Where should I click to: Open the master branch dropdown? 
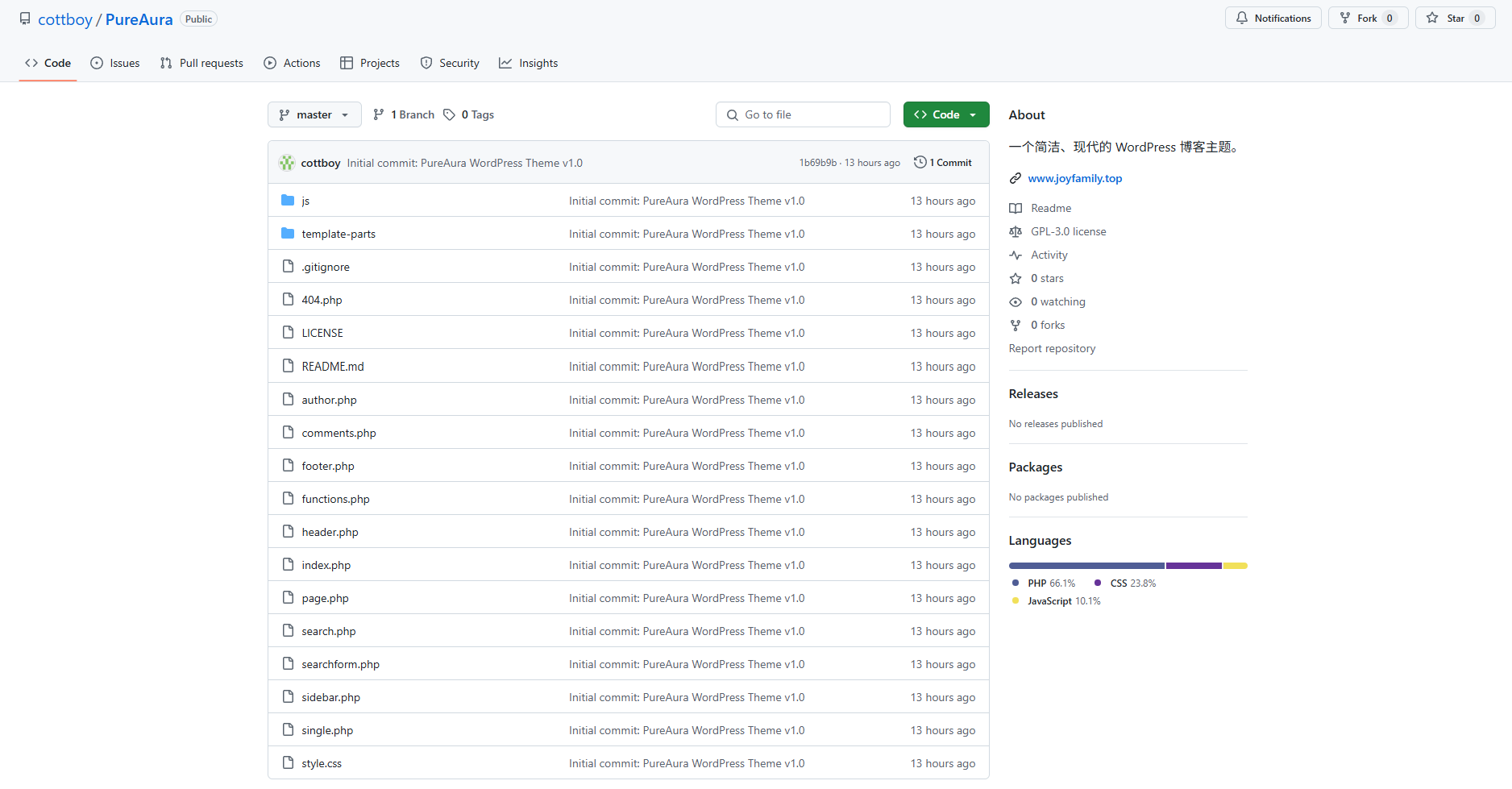[x=314, y=114]
